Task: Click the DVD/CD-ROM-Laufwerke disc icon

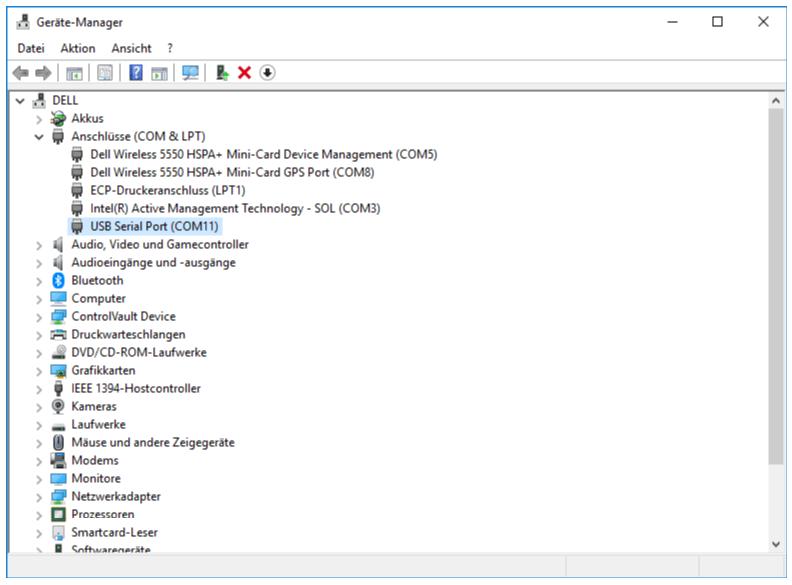Action: [x=59, y=352]
